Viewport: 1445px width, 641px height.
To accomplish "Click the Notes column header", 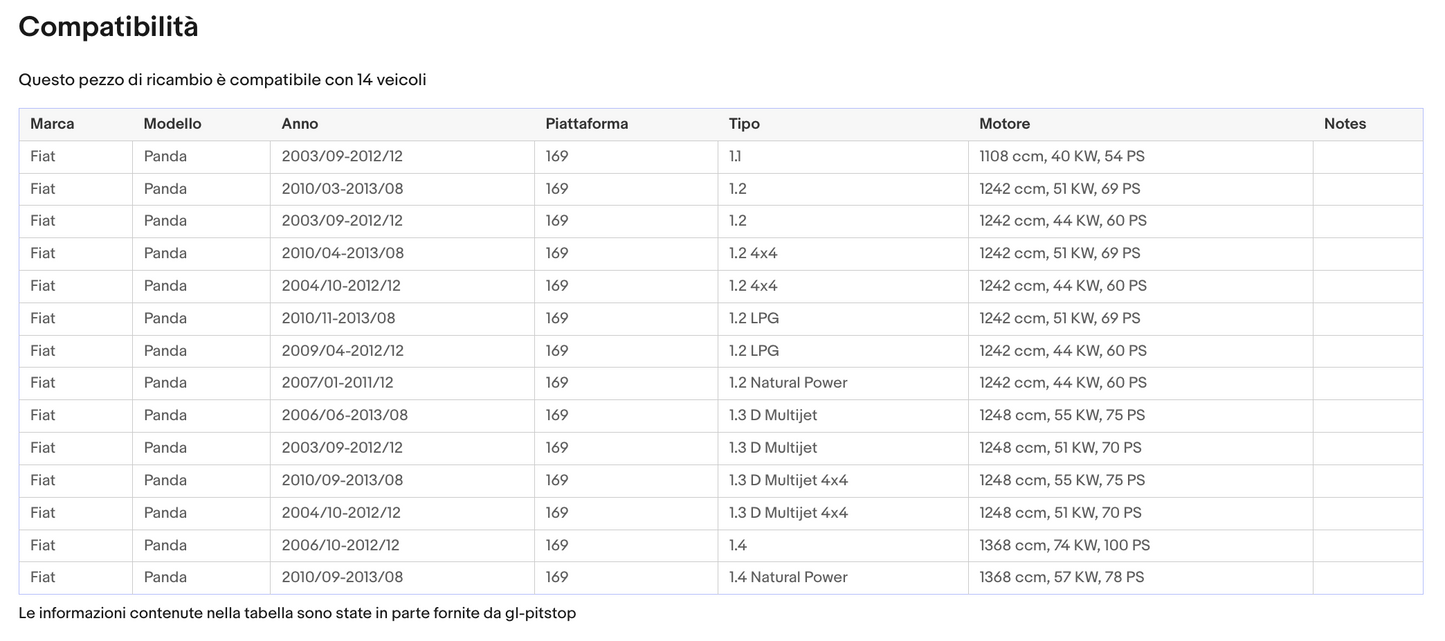I will (1344, 124).
